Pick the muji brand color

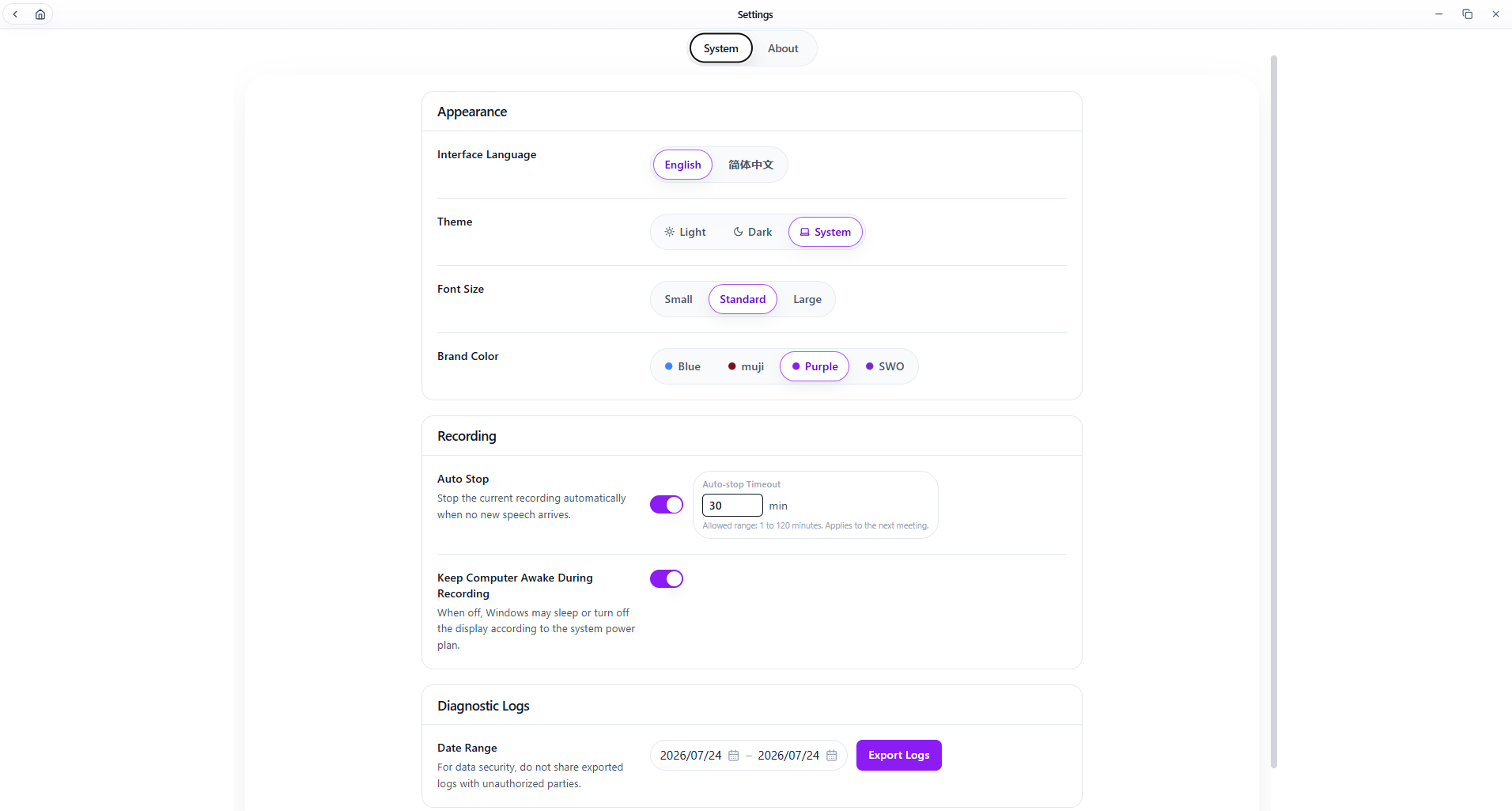(x=747, y=366)
